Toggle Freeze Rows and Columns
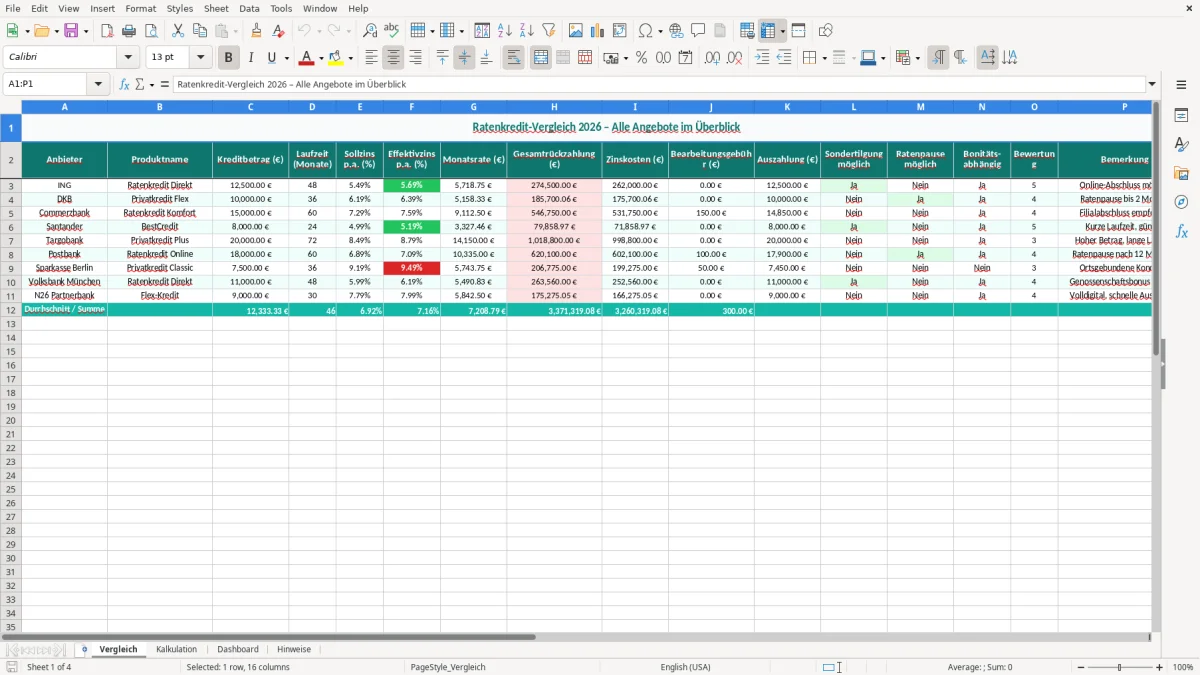Viewport: 1200px width, 675px height. (x=768, y=31)
